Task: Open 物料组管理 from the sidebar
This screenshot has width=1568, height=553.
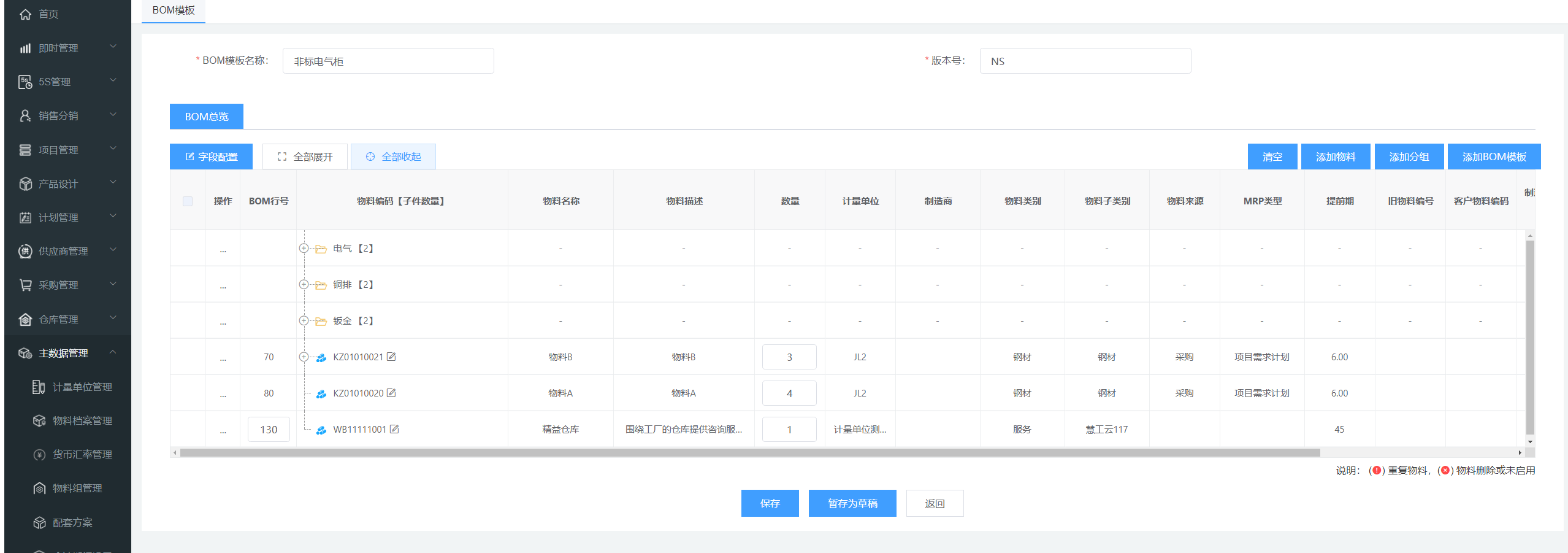Action: coord(77,488)
